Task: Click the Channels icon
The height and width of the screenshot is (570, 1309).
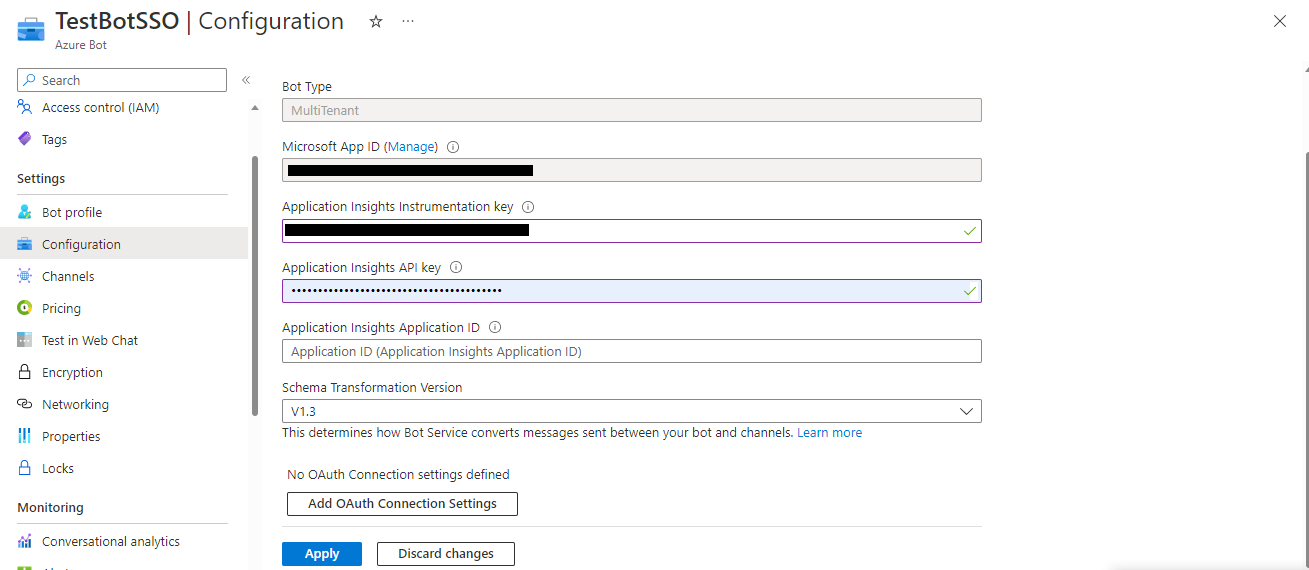Action: 25,276
